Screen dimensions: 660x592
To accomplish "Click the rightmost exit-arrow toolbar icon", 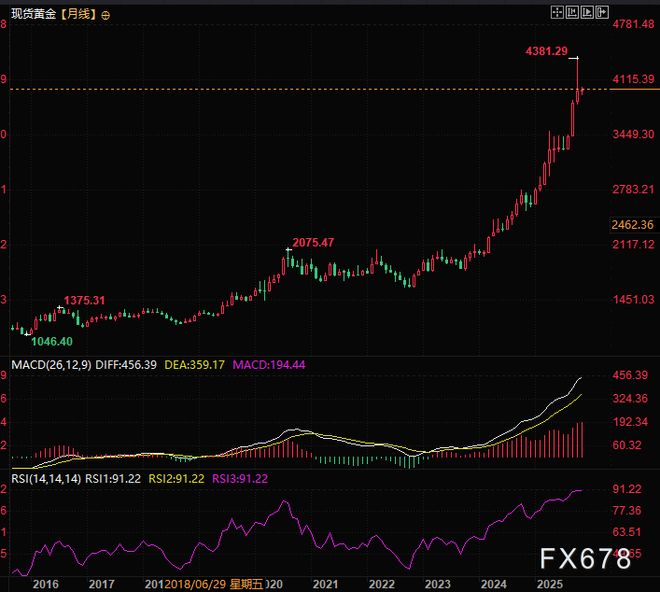I will tap(602, 12).
